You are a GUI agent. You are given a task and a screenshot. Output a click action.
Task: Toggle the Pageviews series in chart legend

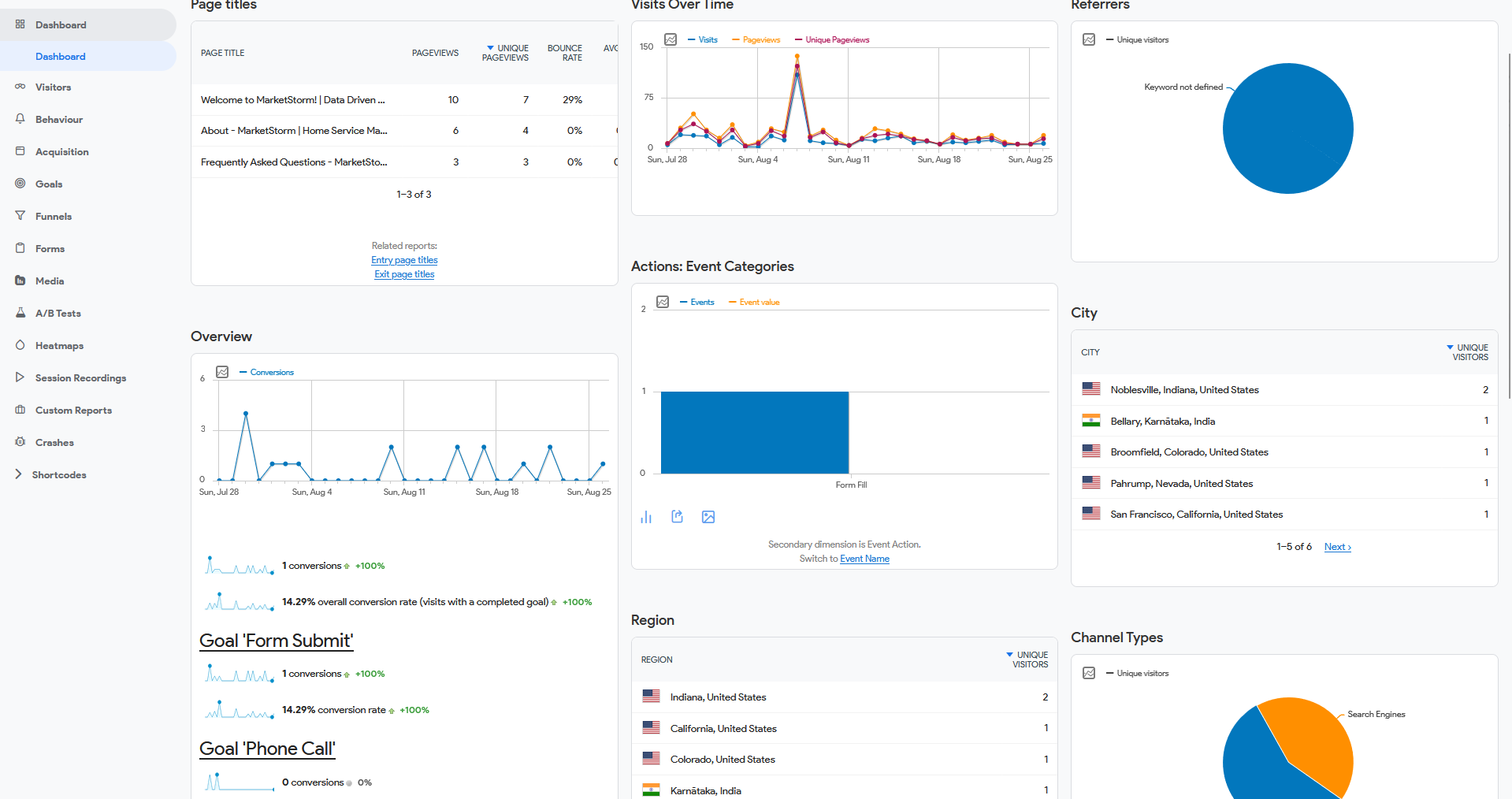[760, 39]
